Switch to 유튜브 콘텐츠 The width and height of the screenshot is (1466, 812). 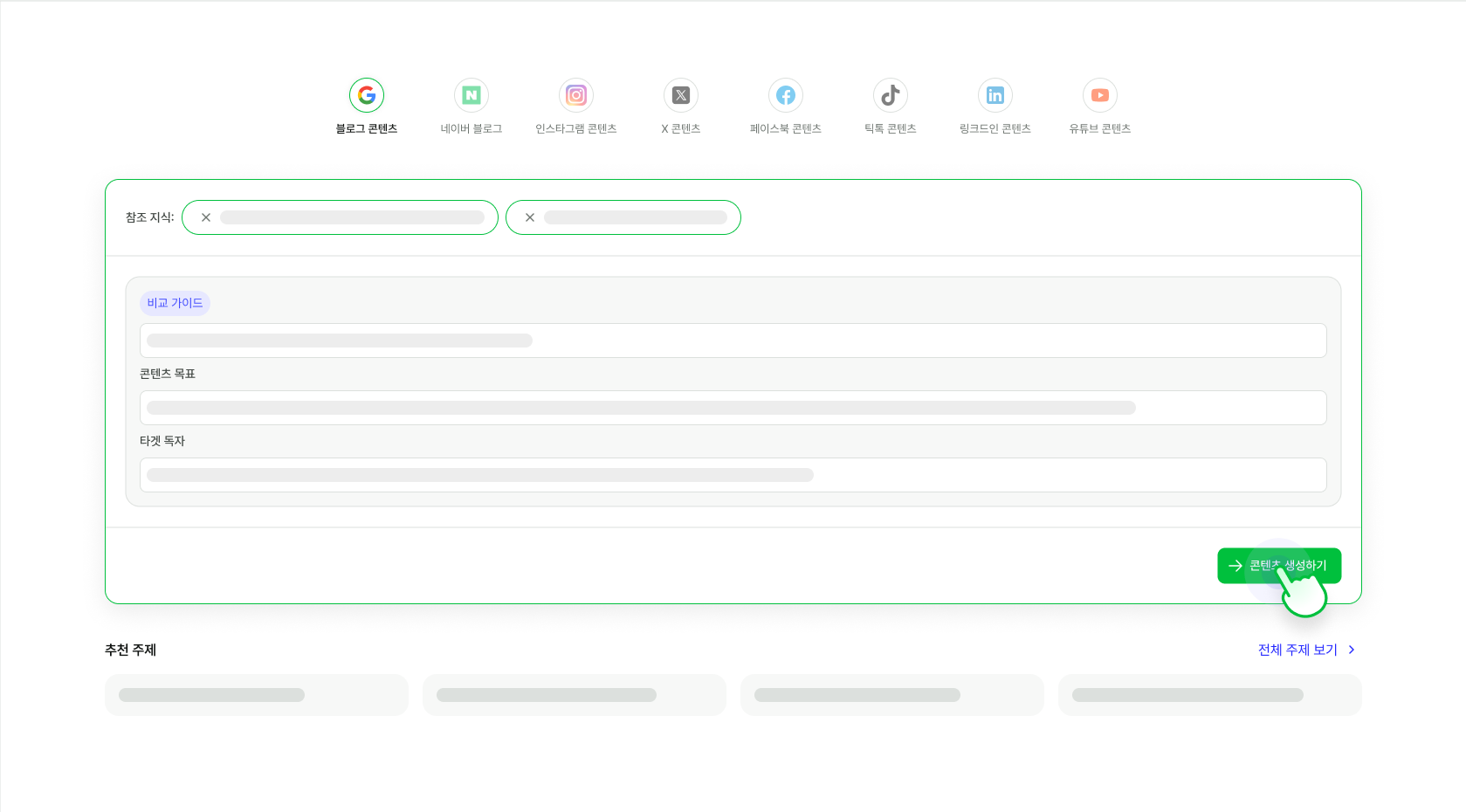[1099, 95]
